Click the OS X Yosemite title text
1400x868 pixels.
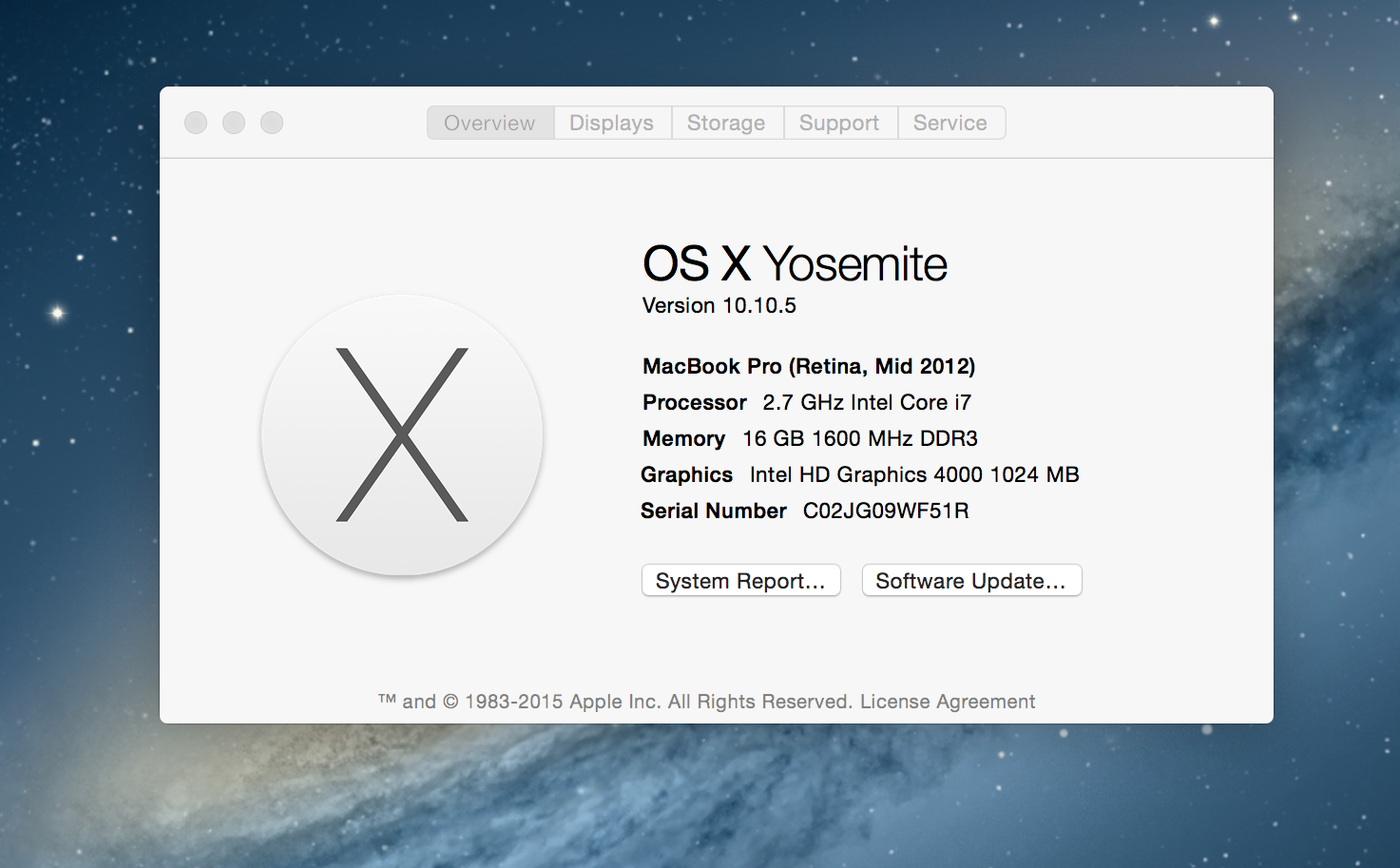point(795,264)
